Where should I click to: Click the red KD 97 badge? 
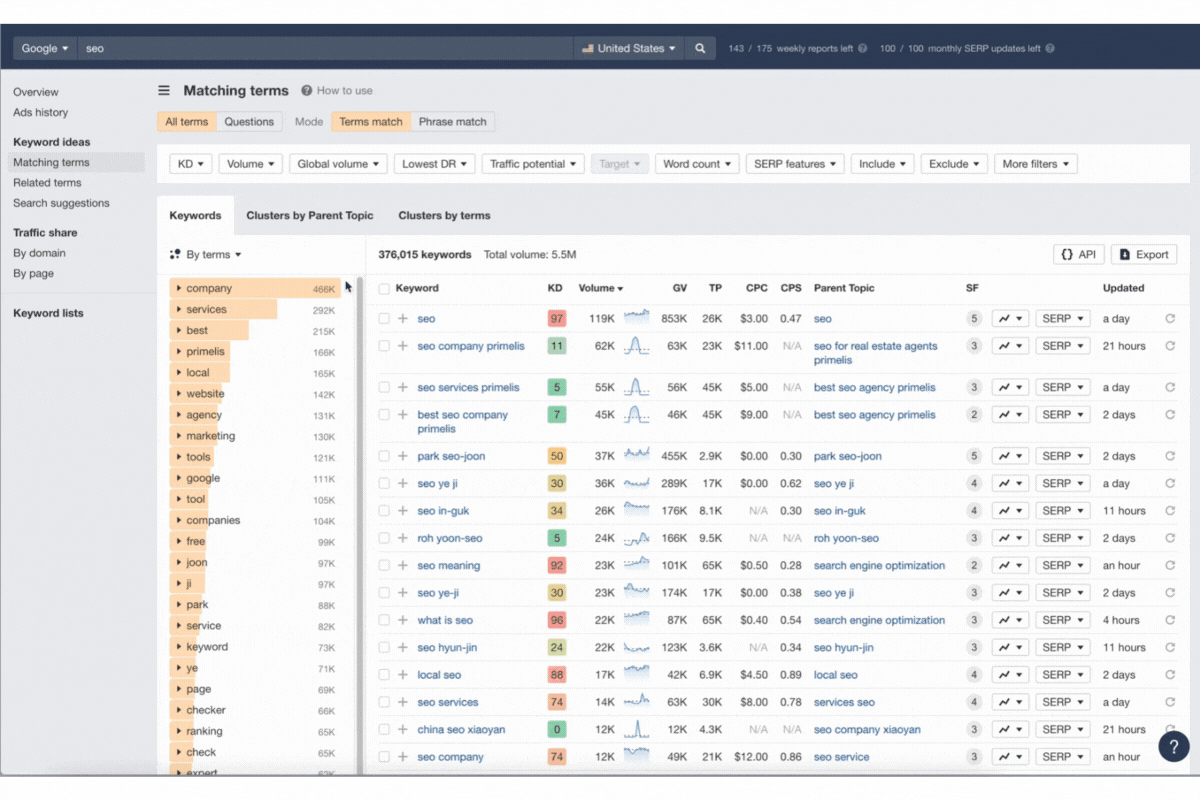(557, 319)
